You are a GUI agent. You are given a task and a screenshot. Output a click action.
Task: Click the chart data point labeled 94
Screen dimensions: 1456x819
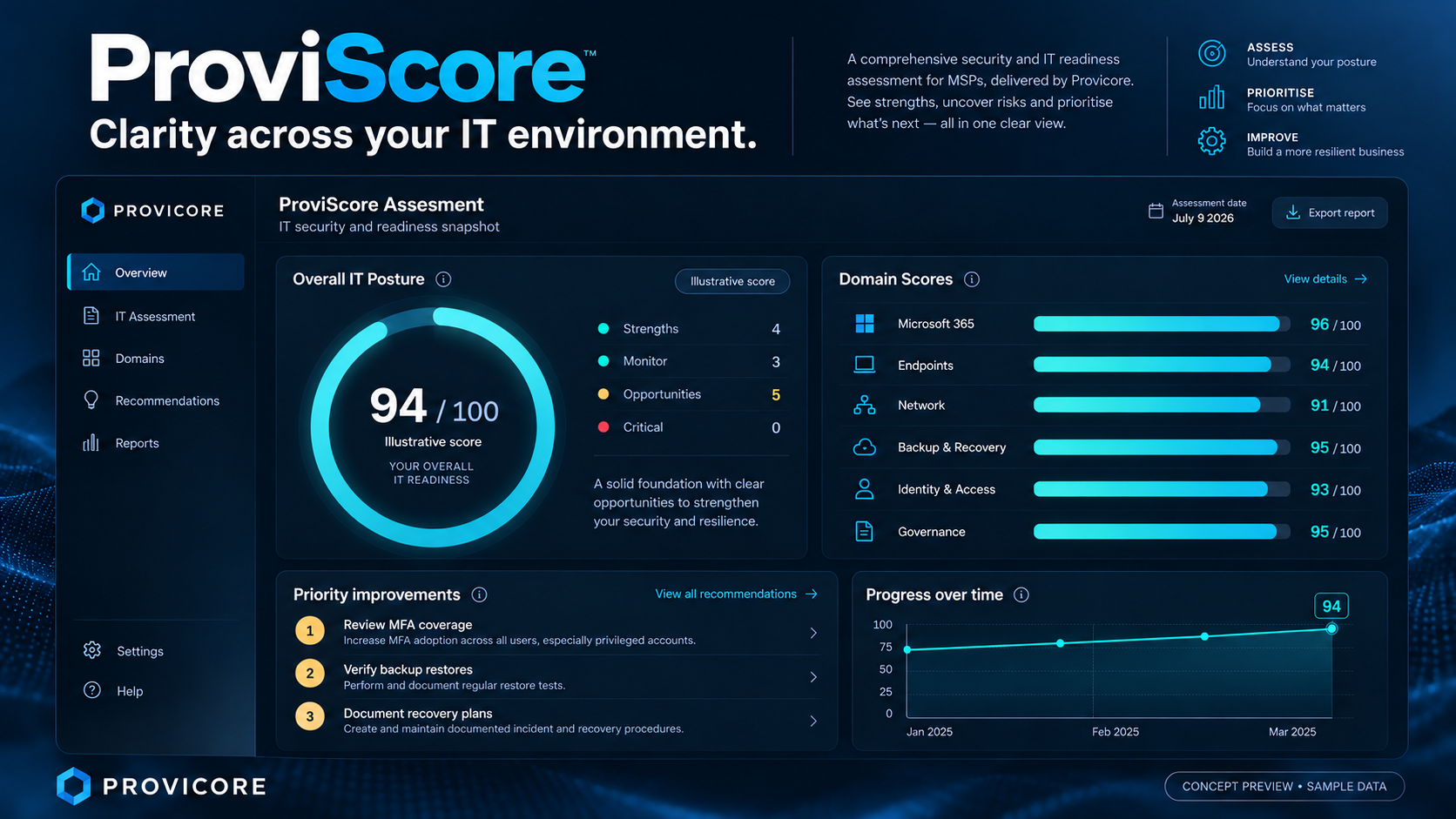pos(1331,628)
